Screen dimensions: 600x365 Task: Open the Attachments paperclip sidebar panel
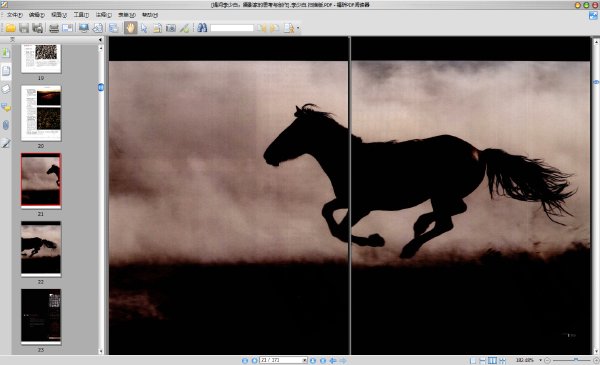pyautogui.click(x=6, y=125)
